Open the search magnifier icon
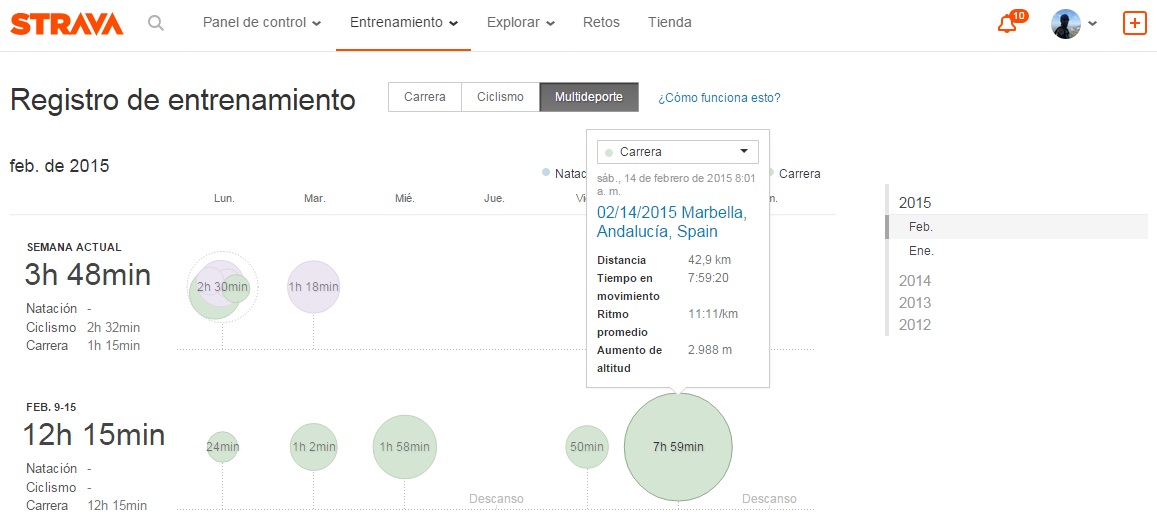This screenshot has height=531, width=1157. point(156,23)
